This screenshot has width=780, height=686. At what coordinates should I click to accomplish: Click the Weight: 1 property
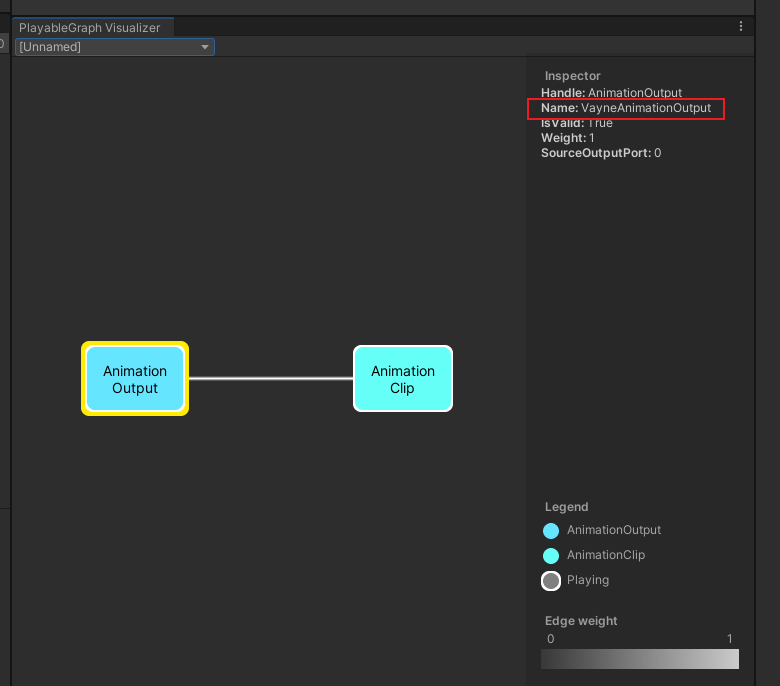(x=568, y=138)
